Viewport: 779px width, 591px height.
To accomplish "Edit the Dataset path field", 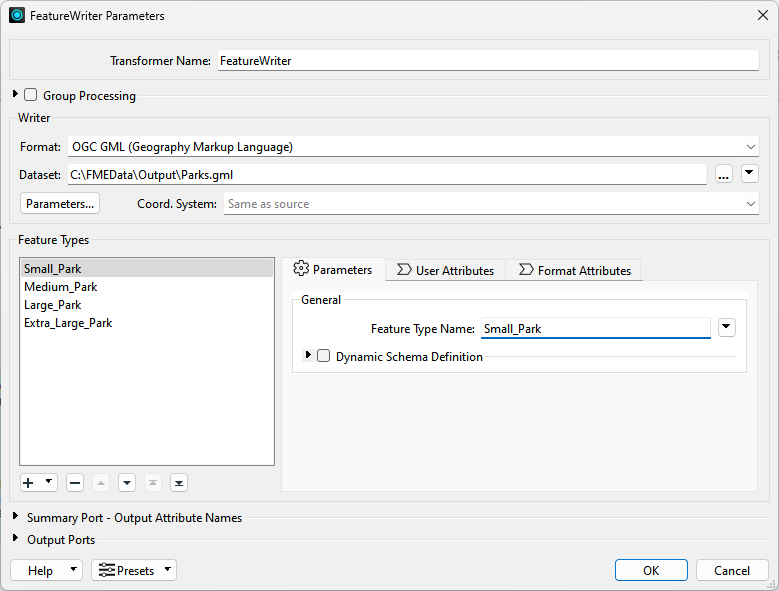I will (388, 175).
